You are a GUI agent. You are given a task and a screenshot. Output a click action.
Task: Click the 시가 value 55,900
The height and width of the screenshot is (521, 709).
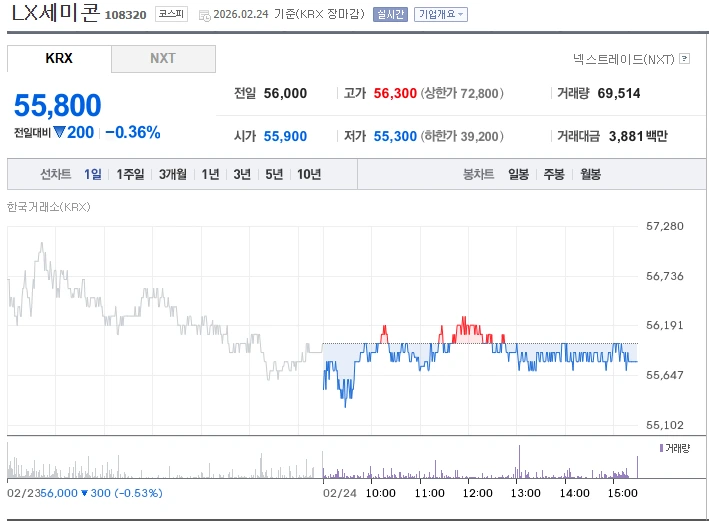(285, 136)
